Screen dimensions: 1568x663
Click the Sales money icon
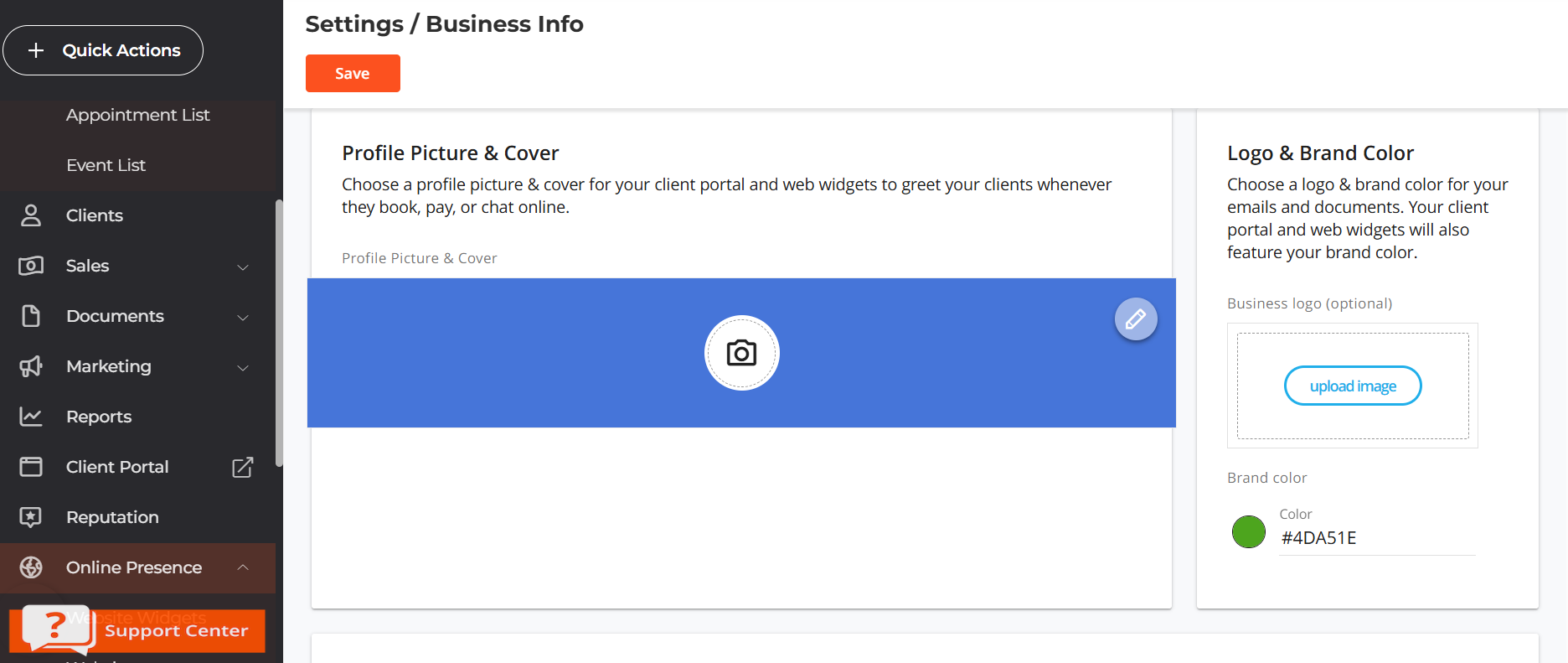tap(31, 266)
